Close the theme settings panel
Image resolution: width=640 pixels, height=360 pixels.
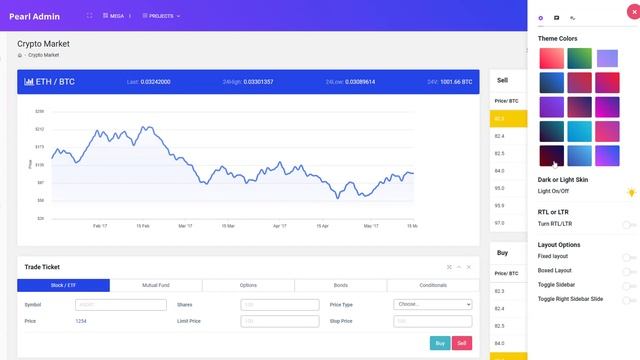tap(633, 12)
